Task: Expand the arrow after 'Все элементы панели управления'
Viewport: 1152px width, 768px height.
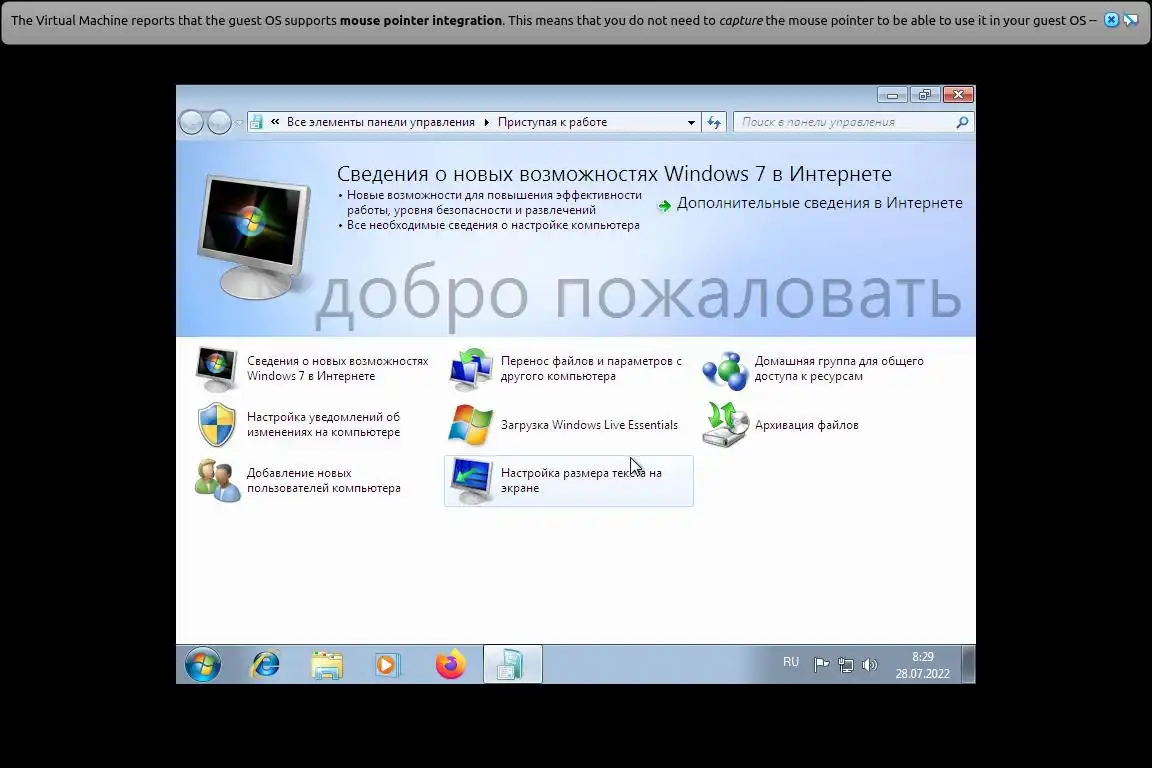Action: click(486, 122)
